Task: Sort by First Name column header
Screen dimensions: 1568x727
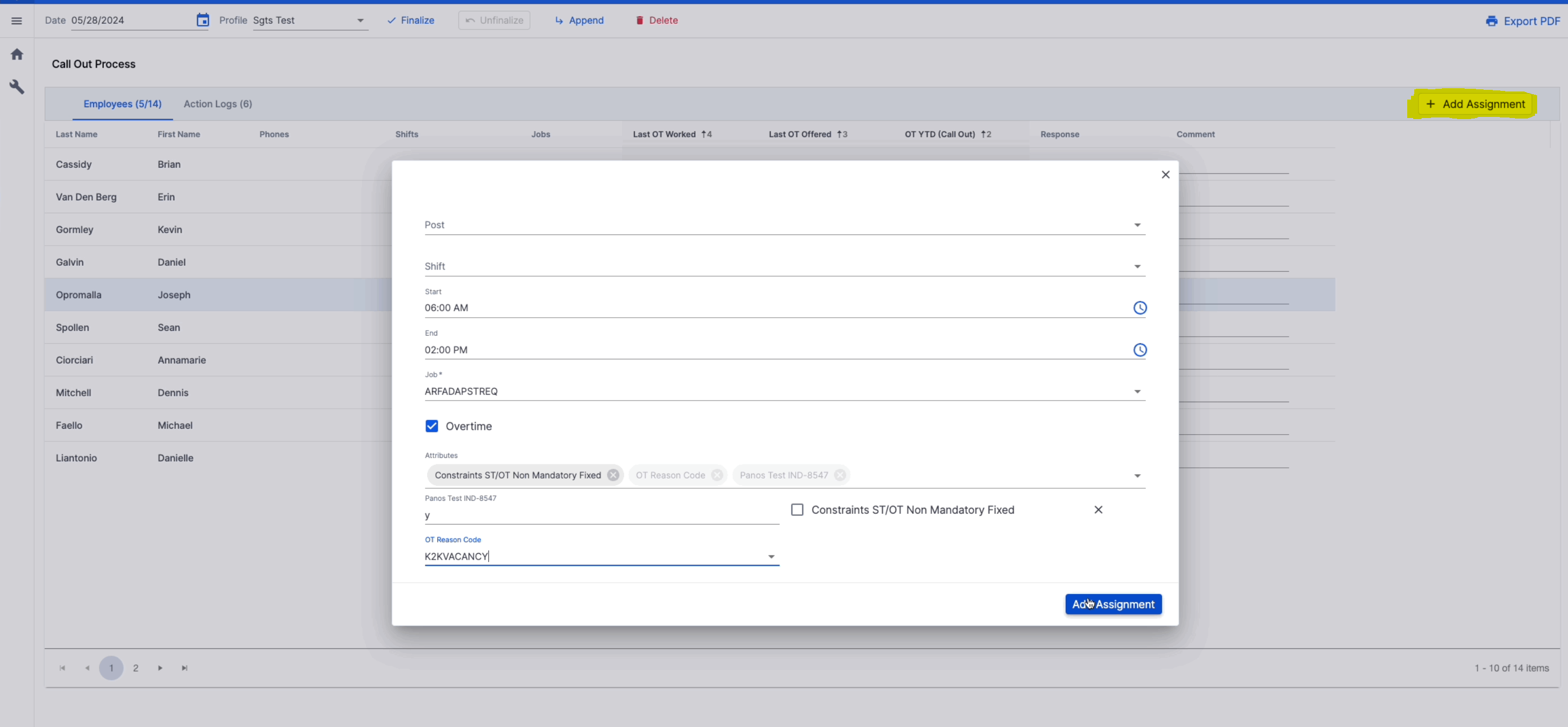Action: (x=179, y=135)
